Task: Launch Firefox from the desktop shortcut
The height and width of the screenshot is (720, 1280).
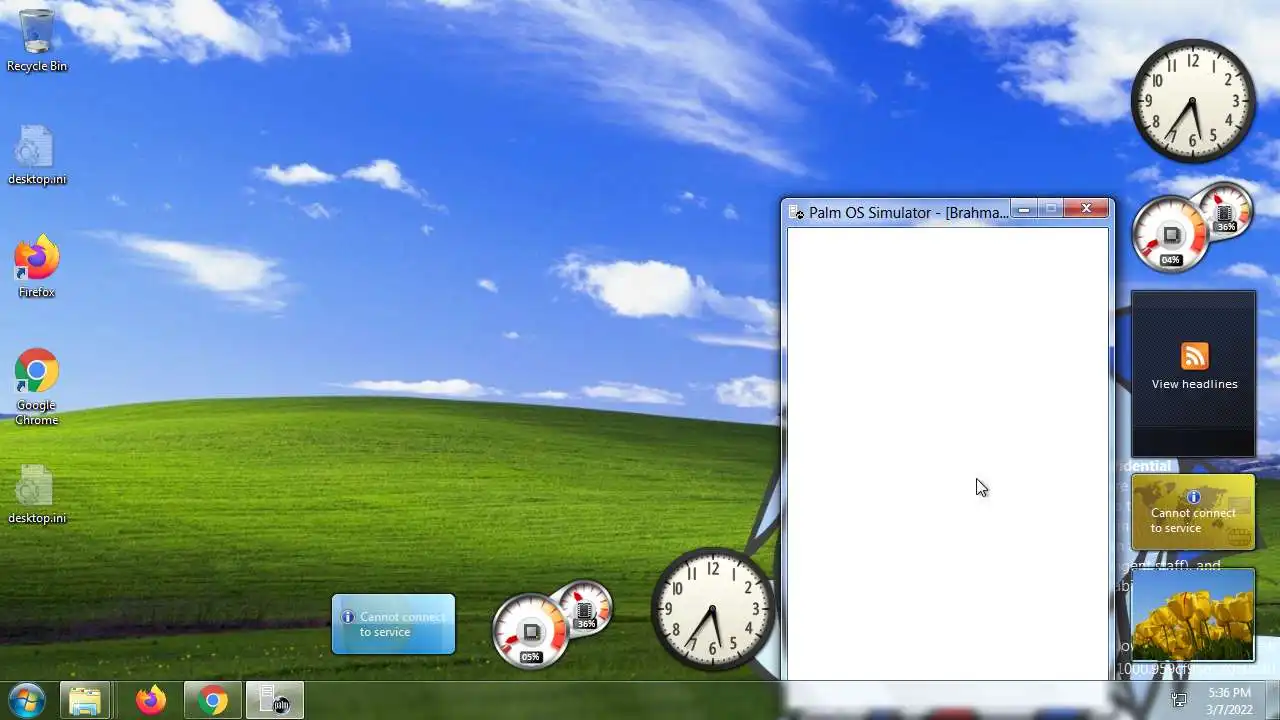Action: [37, 267]
